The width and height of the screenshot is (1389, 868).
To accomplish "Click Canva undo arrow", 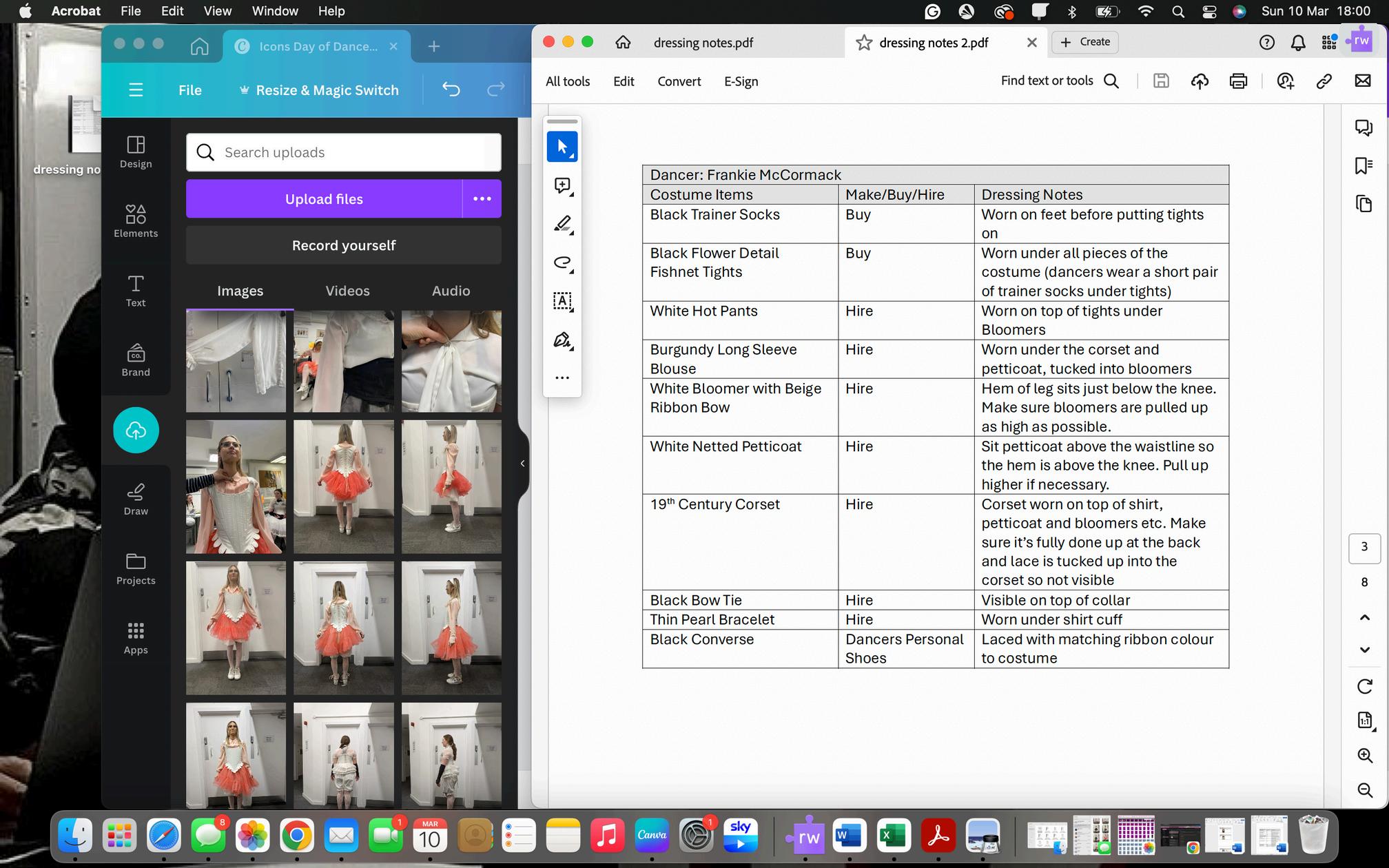I will point(451,90).
